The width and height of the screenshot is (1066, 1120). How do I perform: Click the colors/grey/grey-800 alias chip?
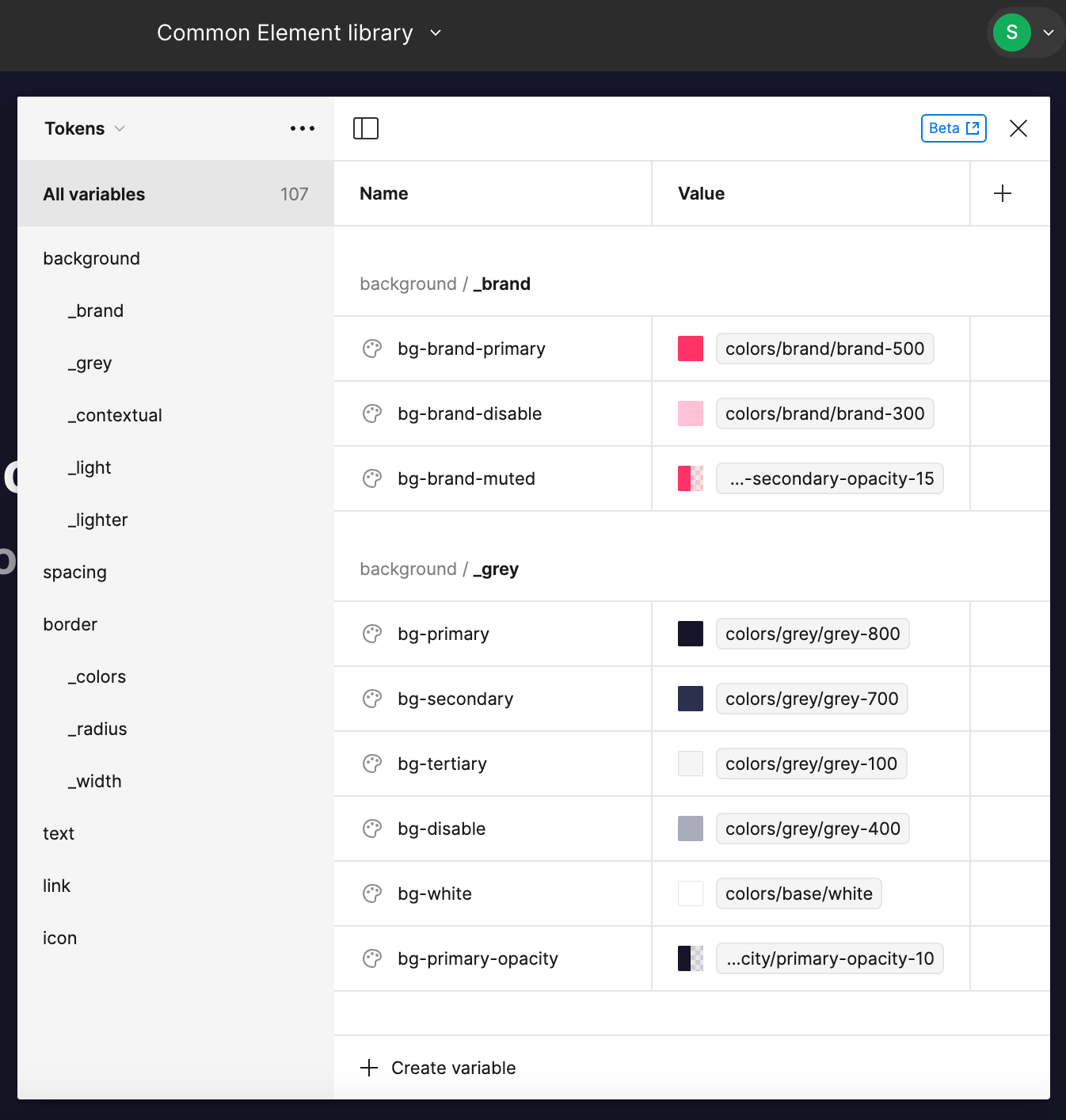coord(813,634)
